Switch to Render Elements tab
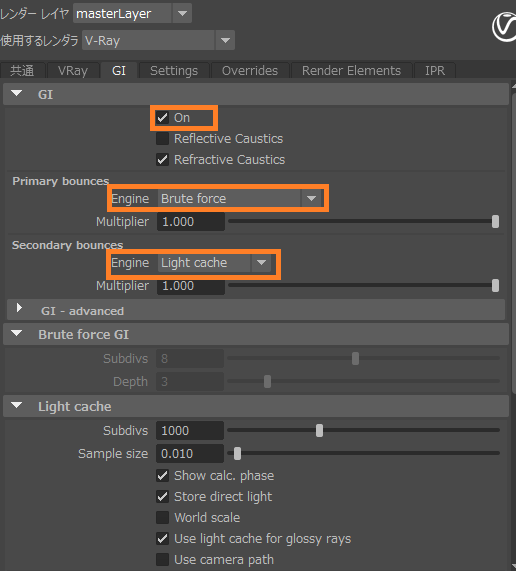The height and width of the screenshot is (571, 516). click(351, 70)
